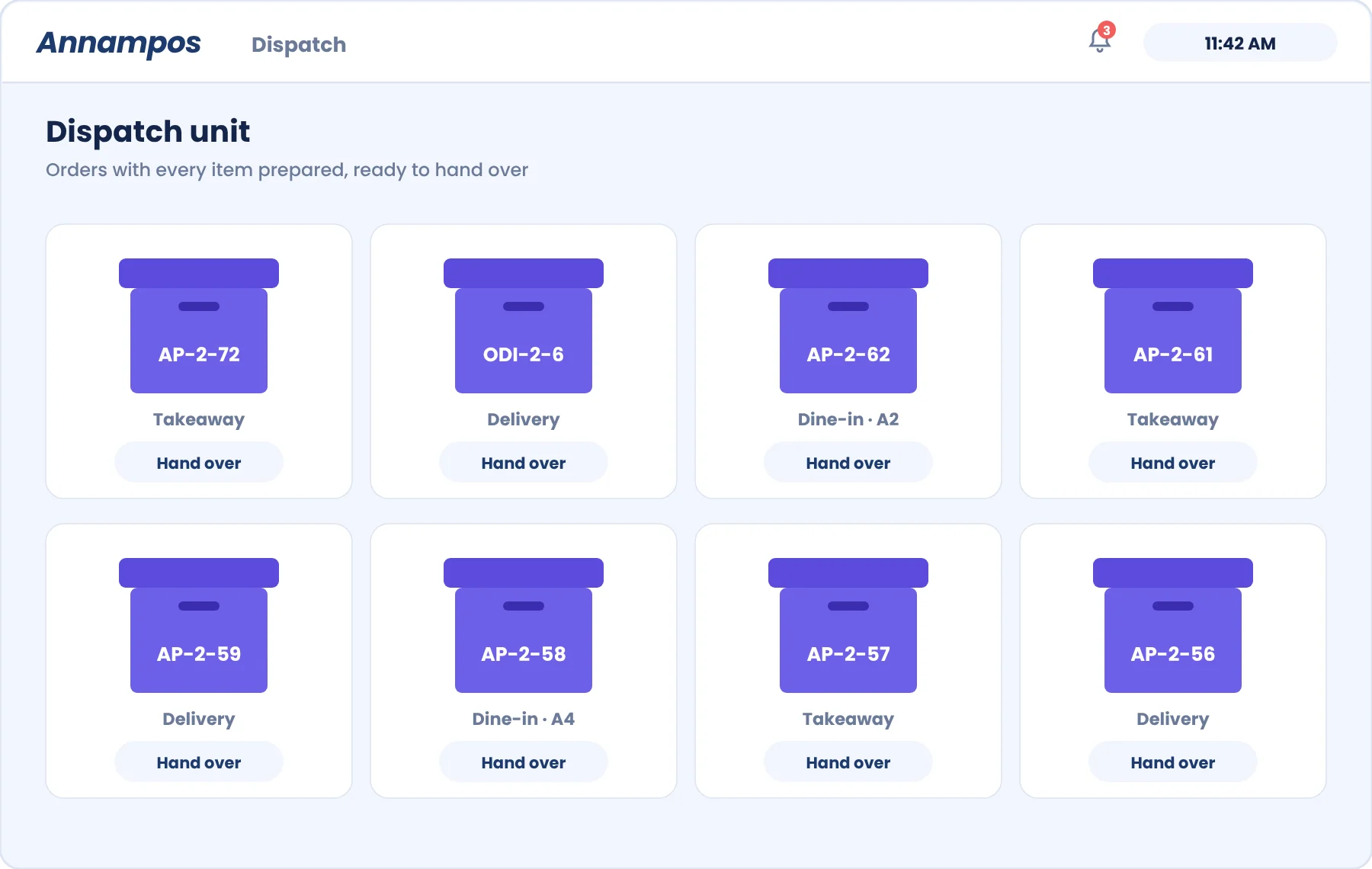Click the Annampos logo

[x=119, y=43]
